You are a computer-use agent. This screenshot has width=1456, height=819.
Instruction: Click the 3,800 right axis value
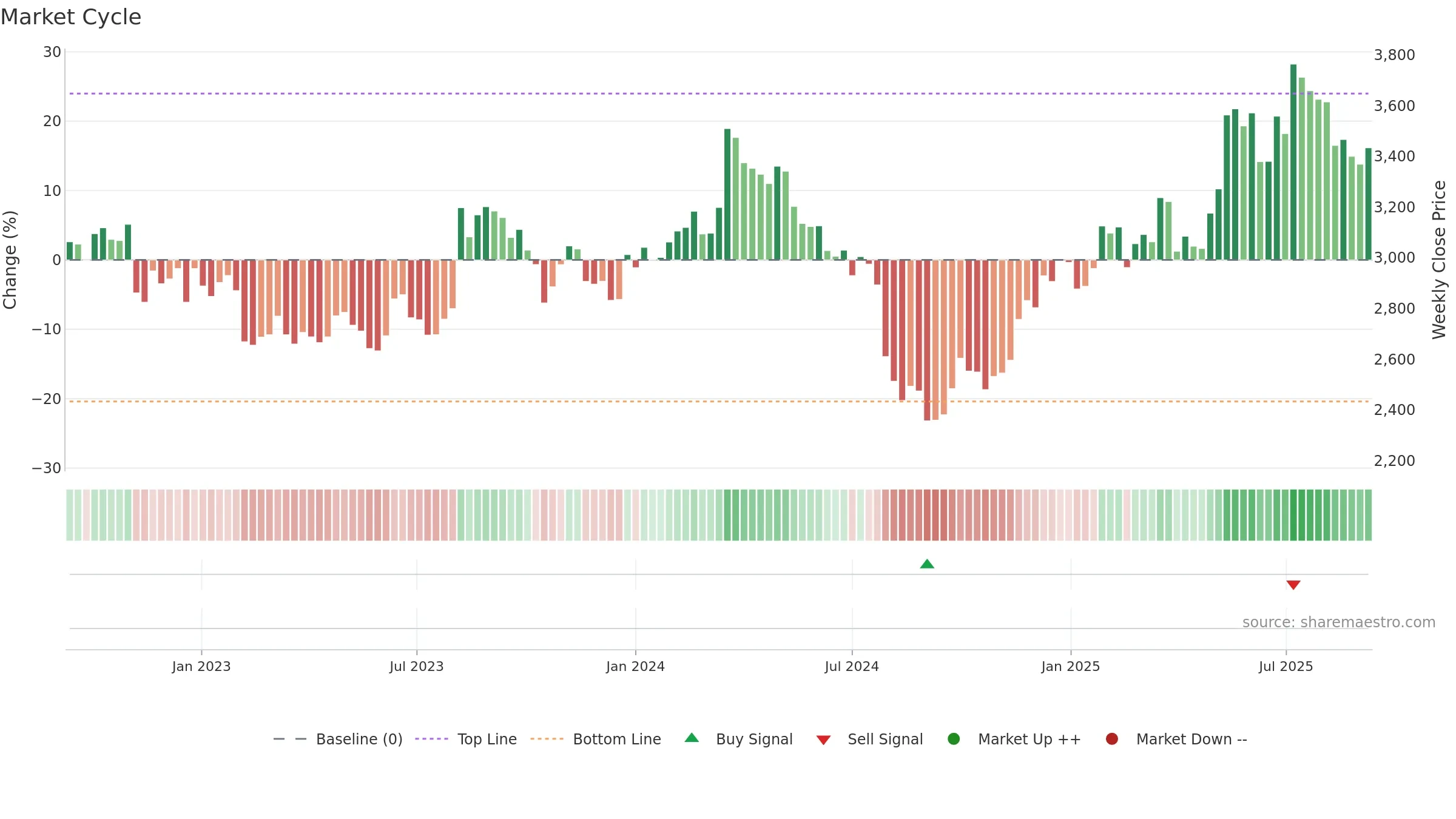[1394, 55]
